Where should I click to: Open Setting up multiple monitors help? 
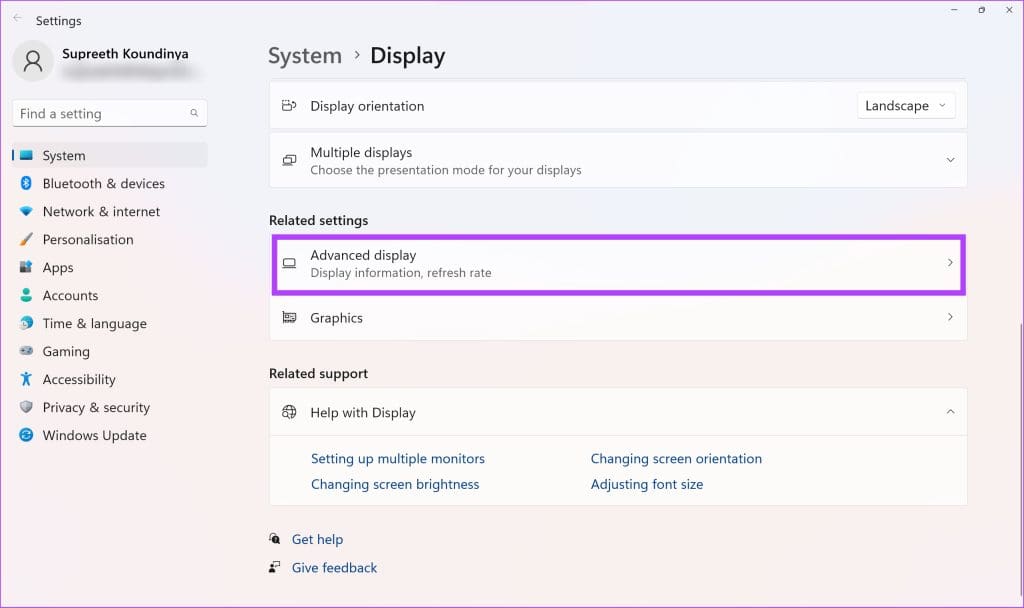(x=398, y=458)
